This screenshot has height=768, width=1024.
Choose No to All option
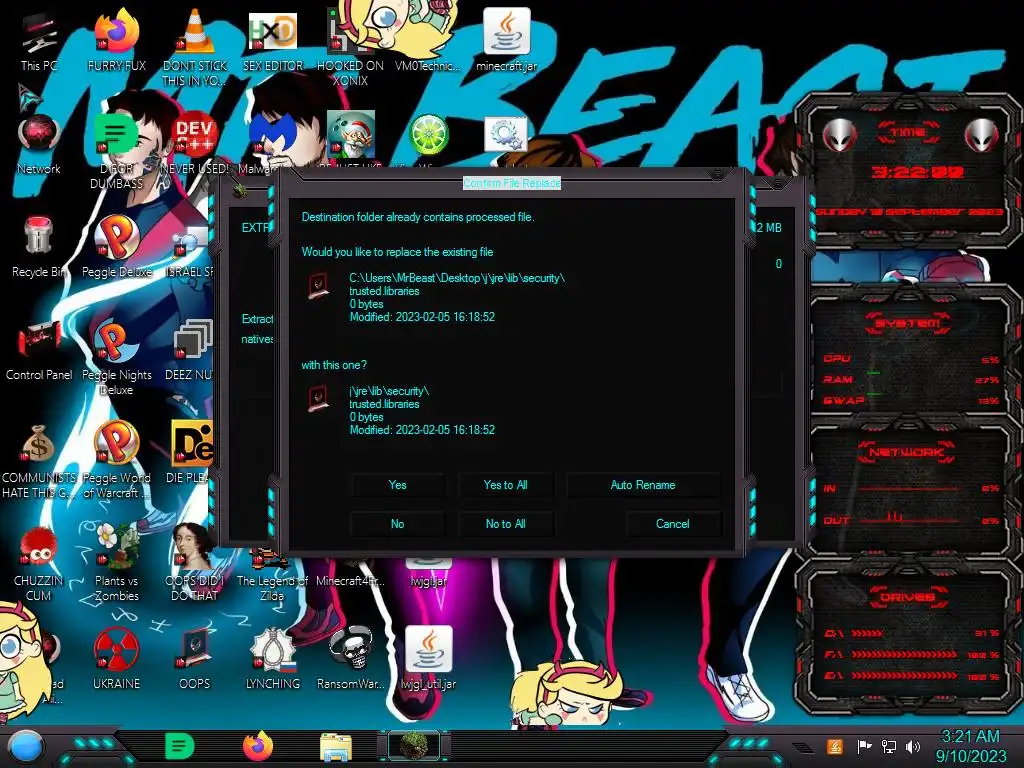pos(505,524)
